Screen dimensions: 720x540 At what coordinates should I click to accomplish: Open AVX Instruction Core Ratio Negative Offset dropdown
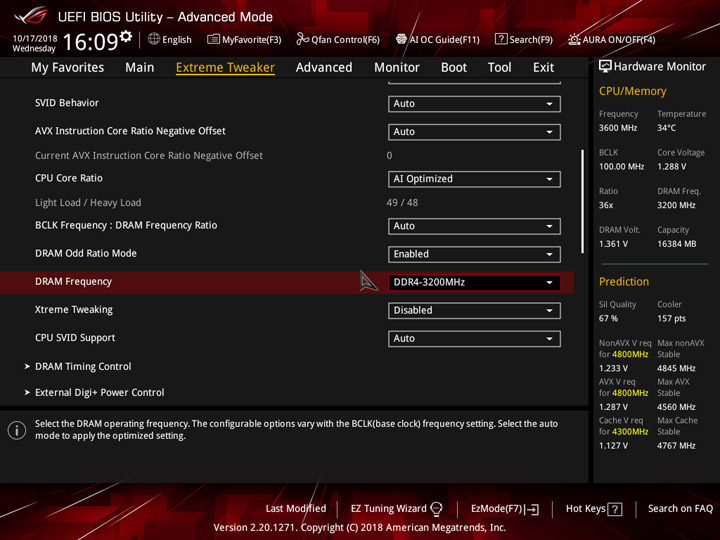pyautogui.click(x=474, y=132)
